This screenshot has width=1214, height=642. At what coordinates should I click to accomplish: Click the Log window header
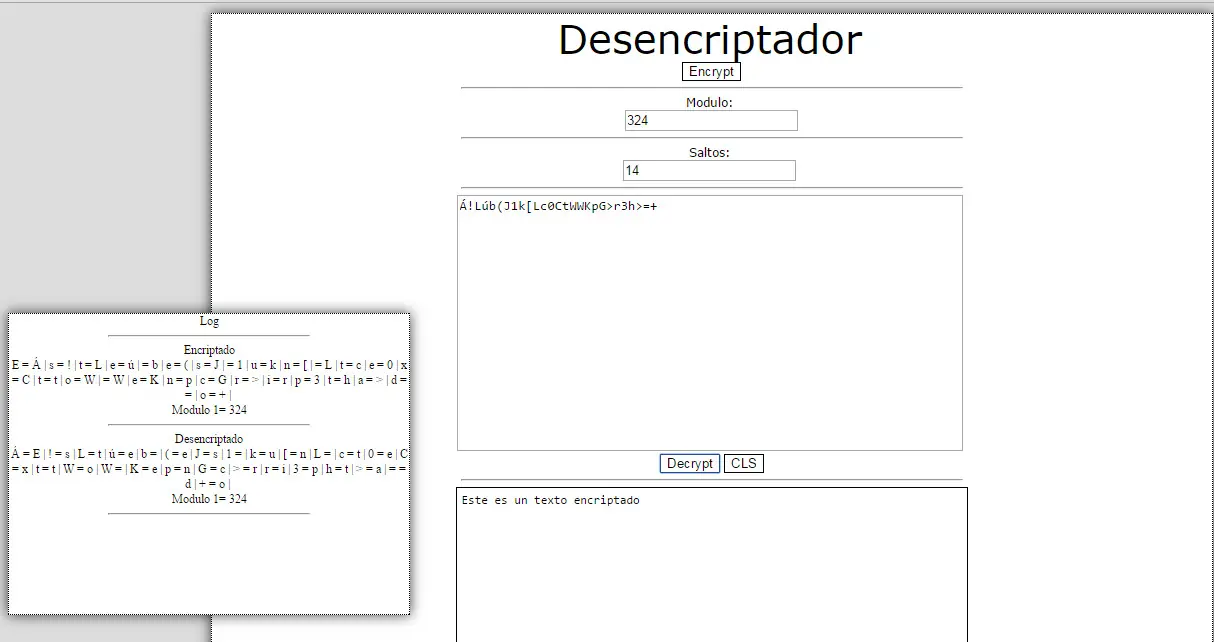click(x=208, y=321)
